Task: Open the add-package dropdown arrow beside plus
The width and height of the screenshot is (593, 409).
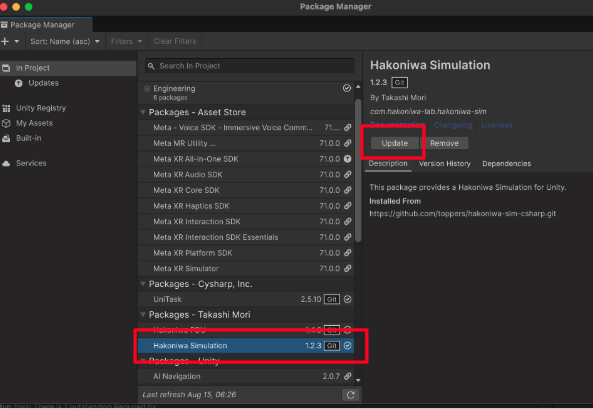Action: (17, 41)
